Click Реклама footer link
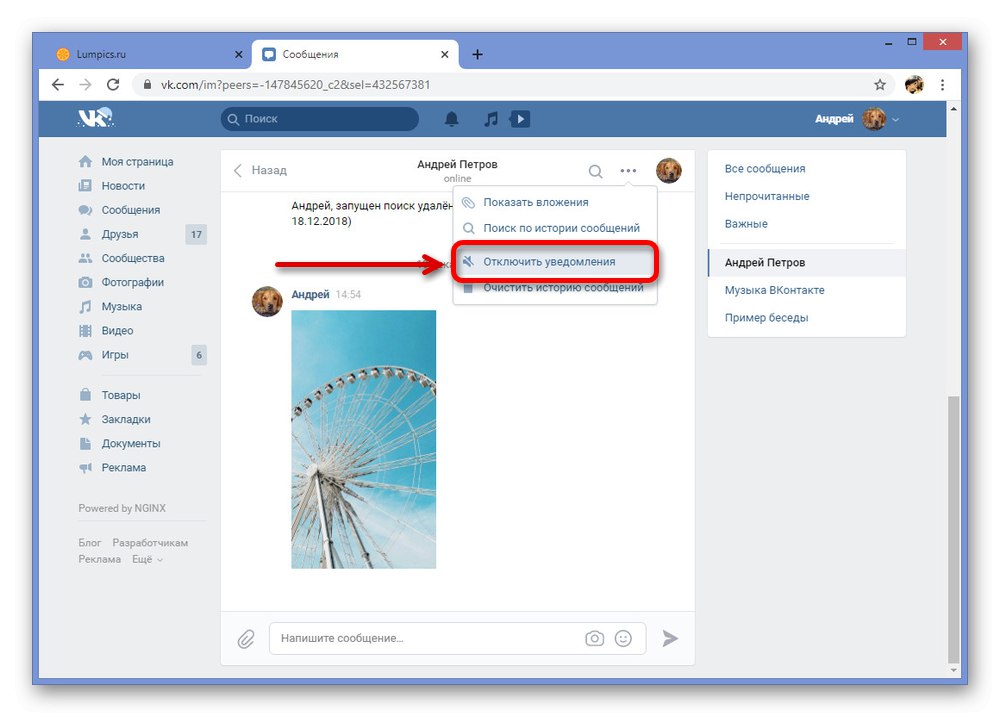 pos(99,559)
